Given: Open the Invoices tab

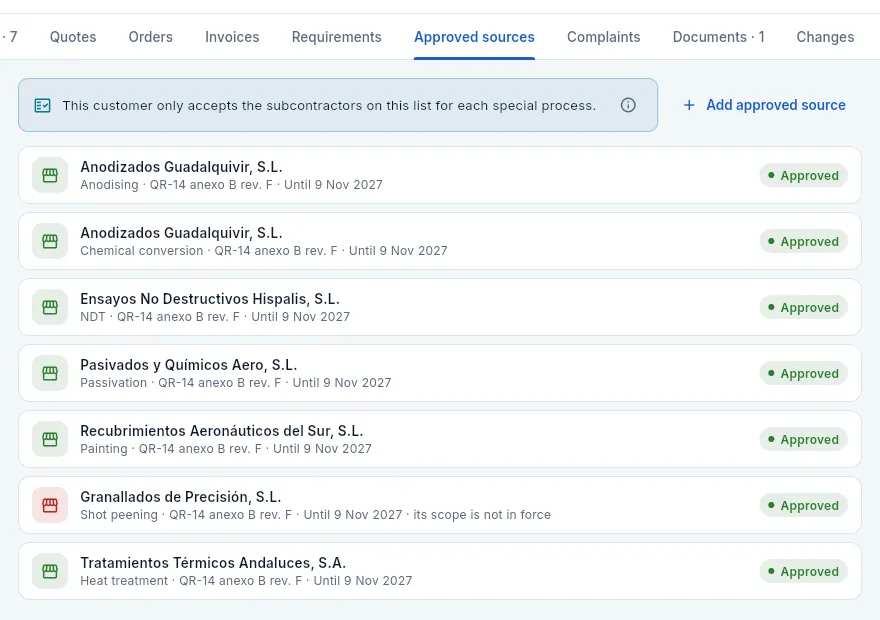Looking at the screenshot, I should (x=232, y=37).
